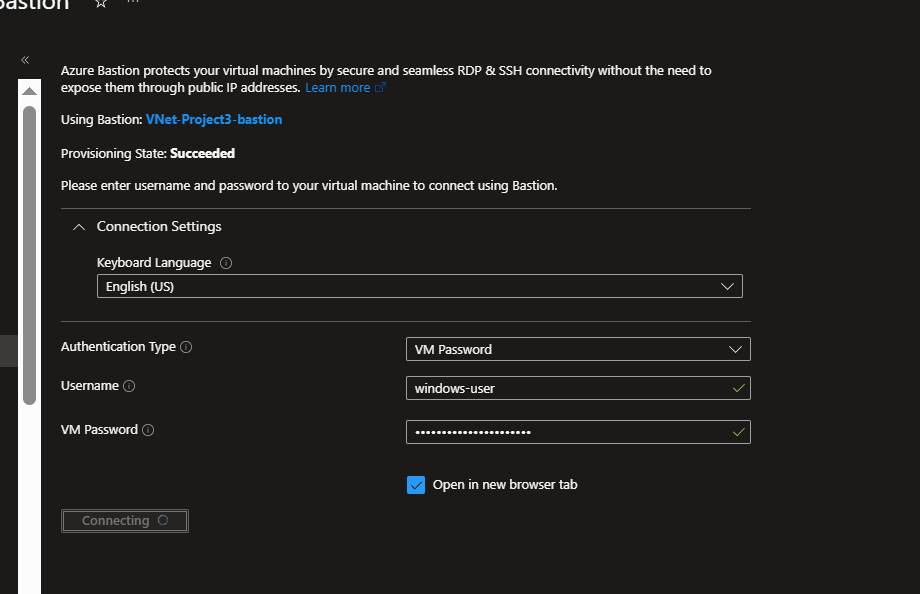Click the VM Password info icon
The height and width of the screenshot is (594, 920).
tap(148, 430)
